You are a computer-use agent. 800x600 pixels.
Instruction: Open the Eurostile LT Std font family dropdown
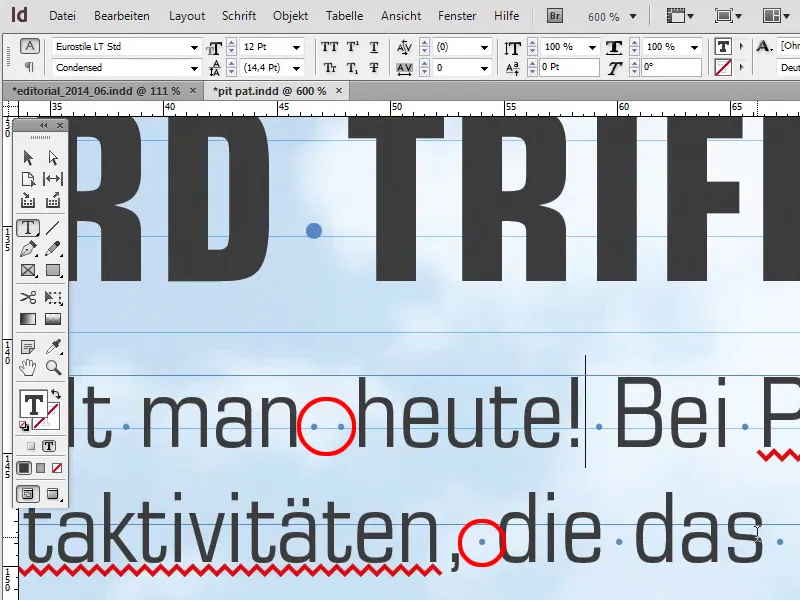[196, 46]
